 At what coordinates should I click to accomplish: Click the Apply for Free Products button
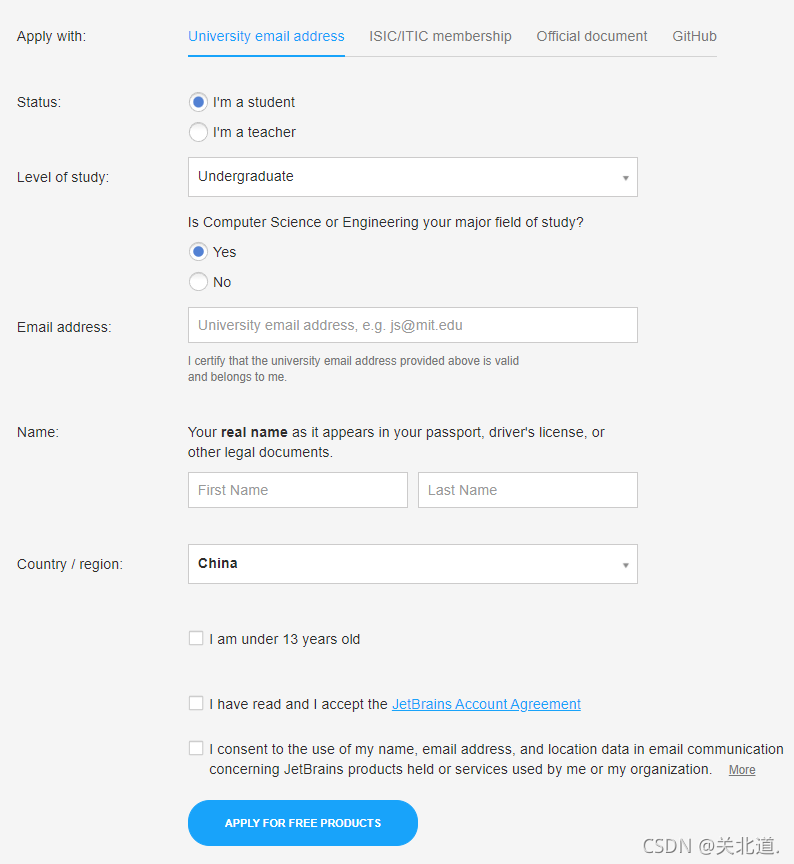[303, 823]
